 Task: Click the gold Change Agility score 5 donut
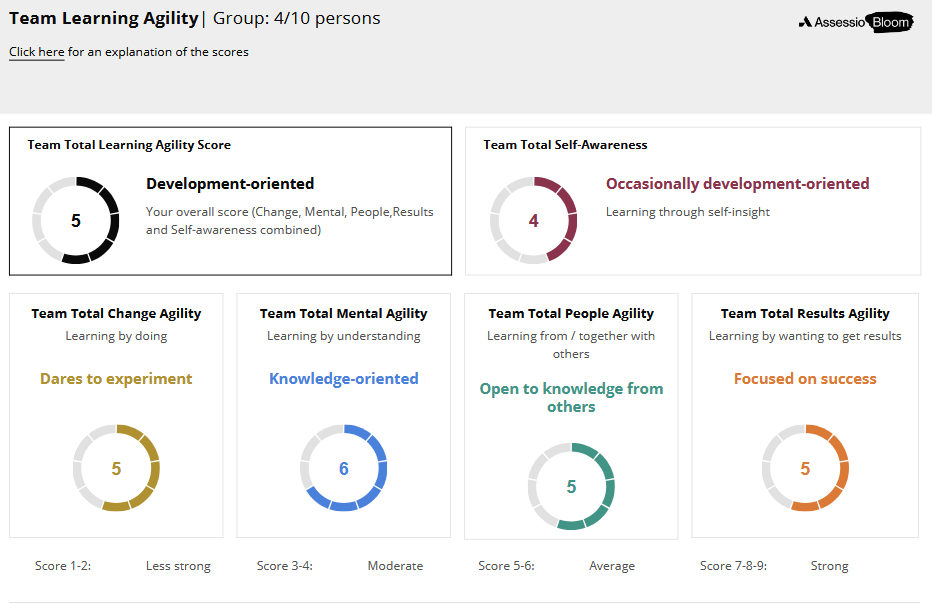(x=116, y=468)
